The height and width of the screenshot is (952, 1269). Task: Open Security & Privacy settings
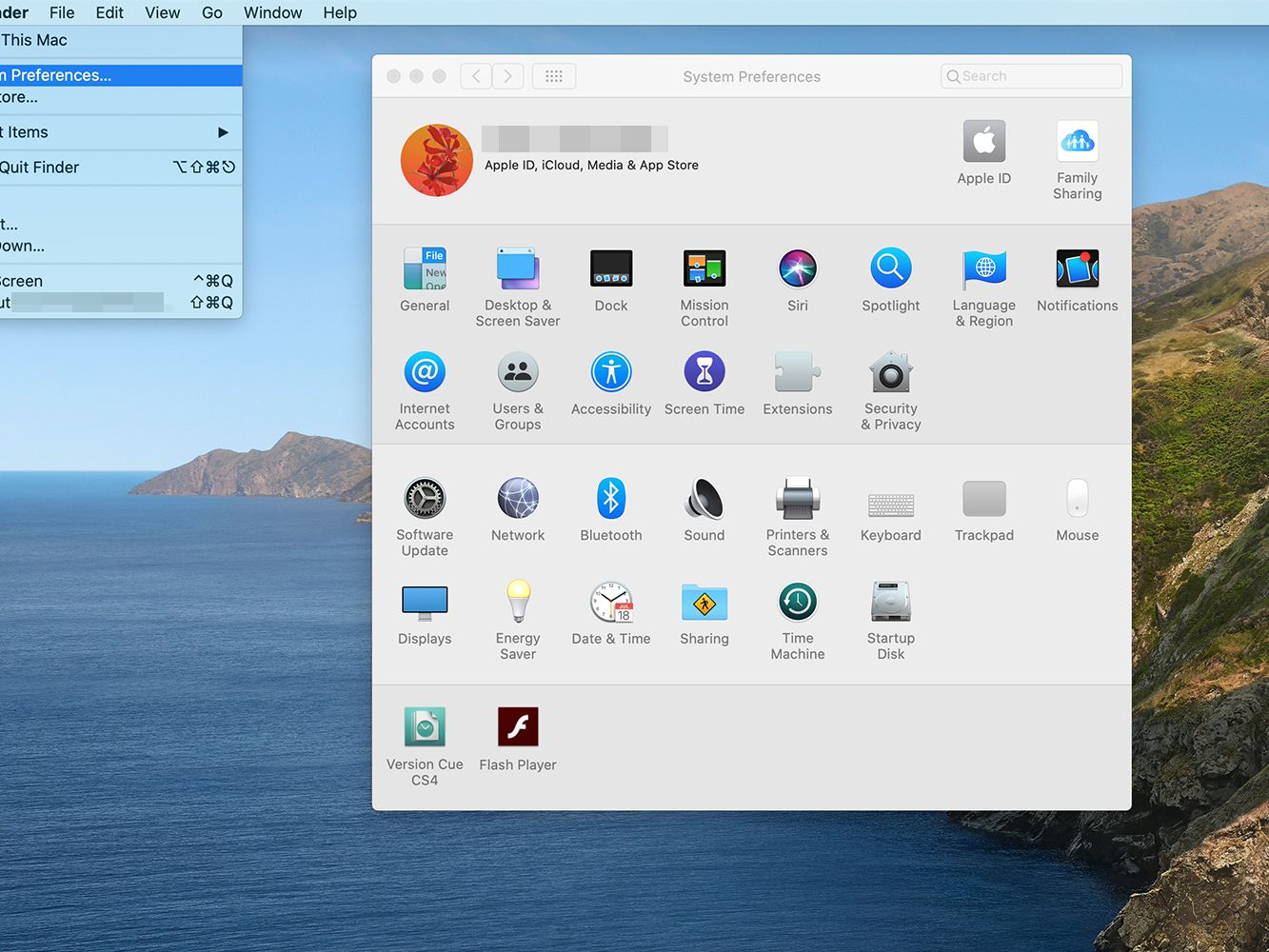tap(890, 373)
